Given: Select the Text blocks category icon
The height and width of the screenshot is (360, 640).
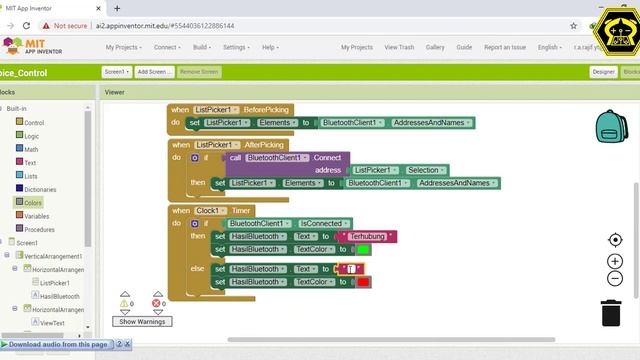Looking at the screenshot, I should (x=19, y=162).
